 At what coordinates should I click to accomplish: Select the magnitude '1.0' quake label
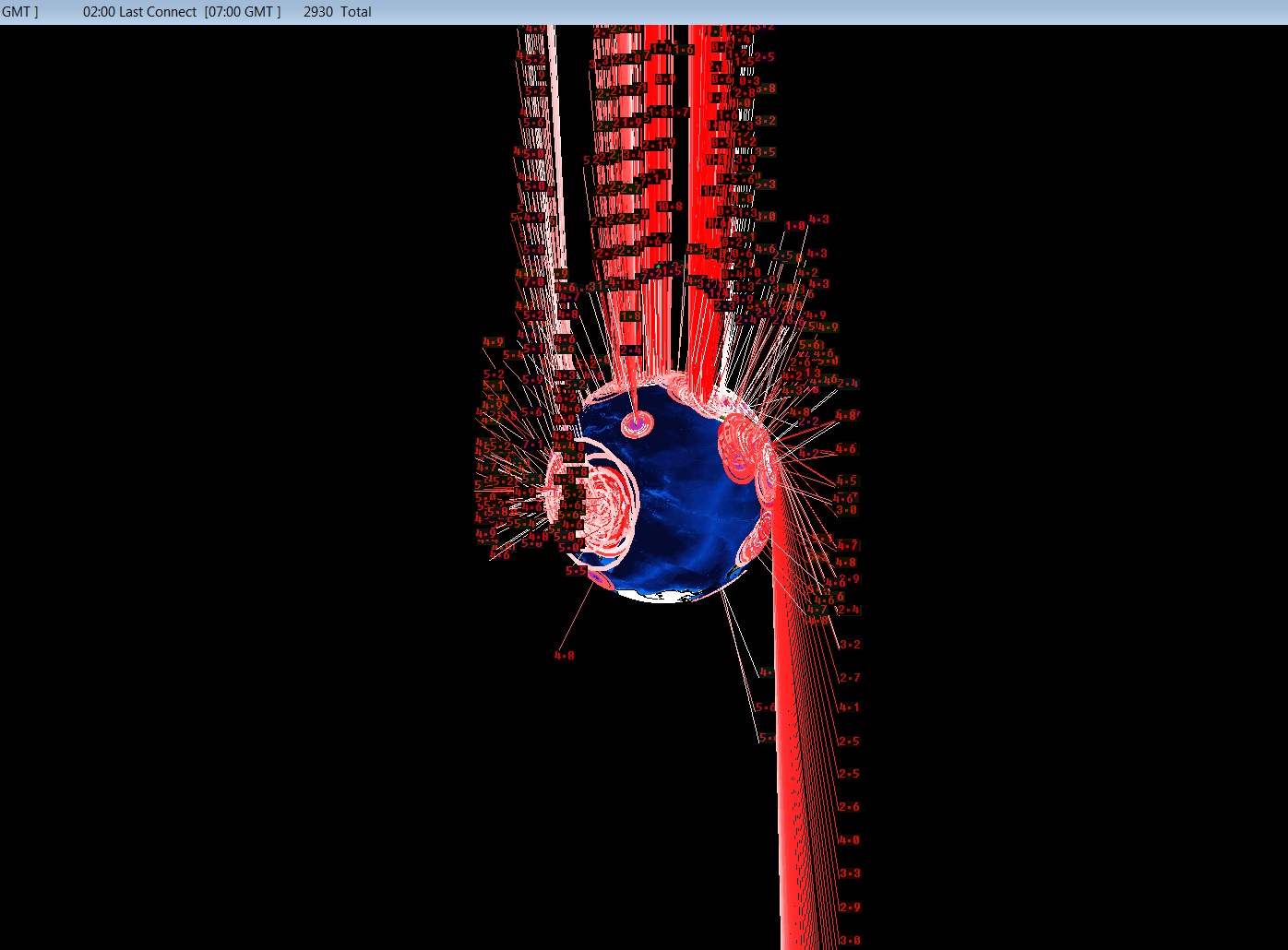pyautogui.click(x=794, y=226)
